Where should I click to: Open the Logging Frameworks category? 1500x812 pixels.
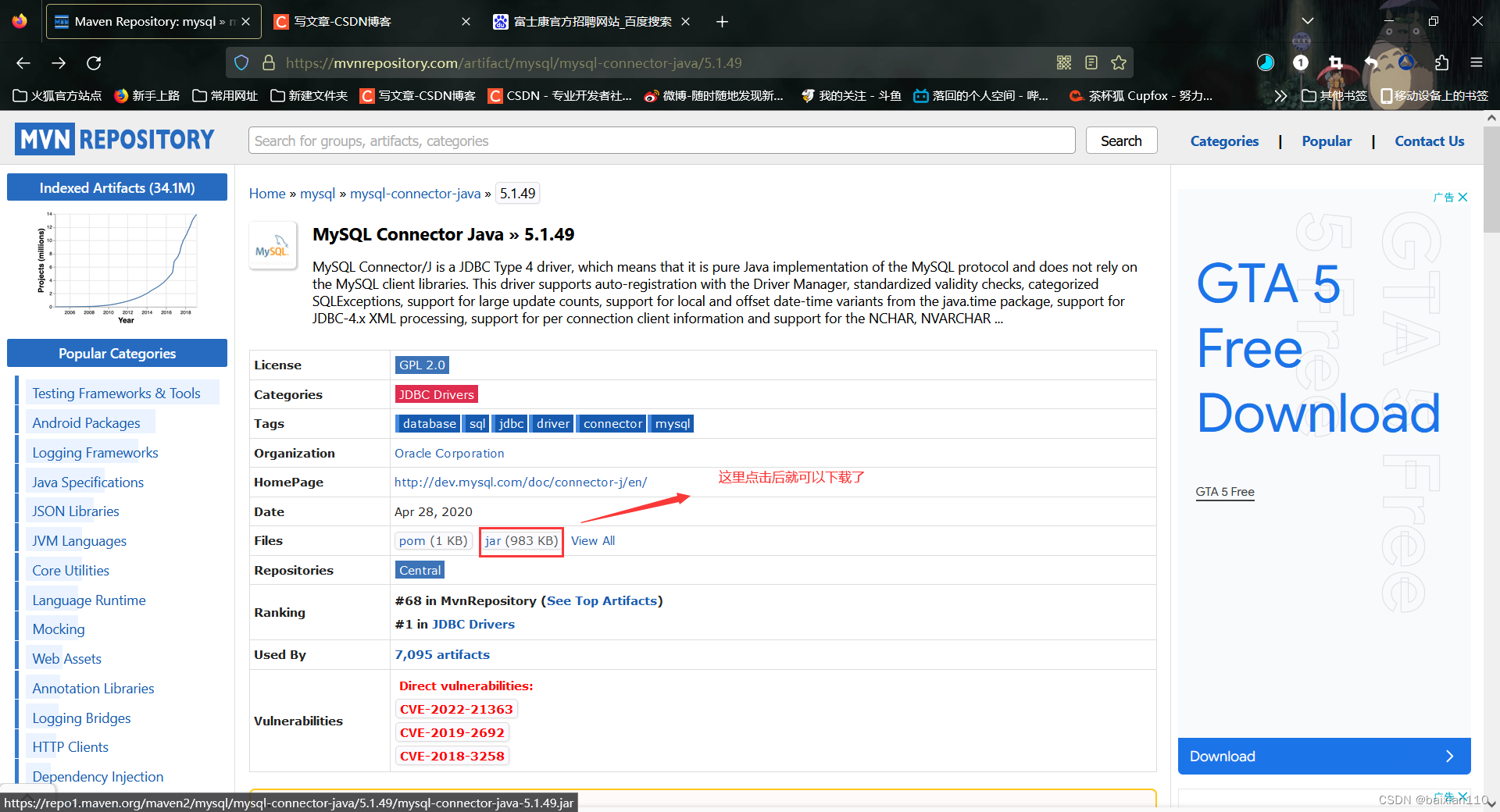click(95, 453)
